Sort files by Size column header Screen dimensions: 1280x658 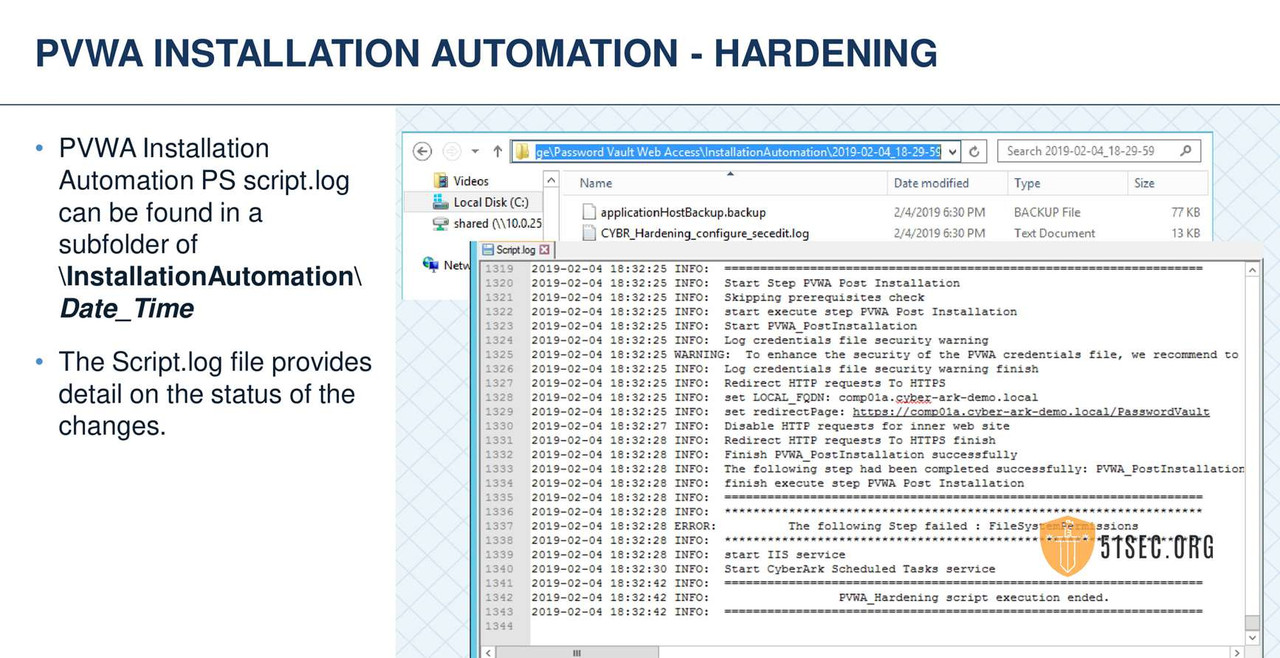(x=1144, y=183)
